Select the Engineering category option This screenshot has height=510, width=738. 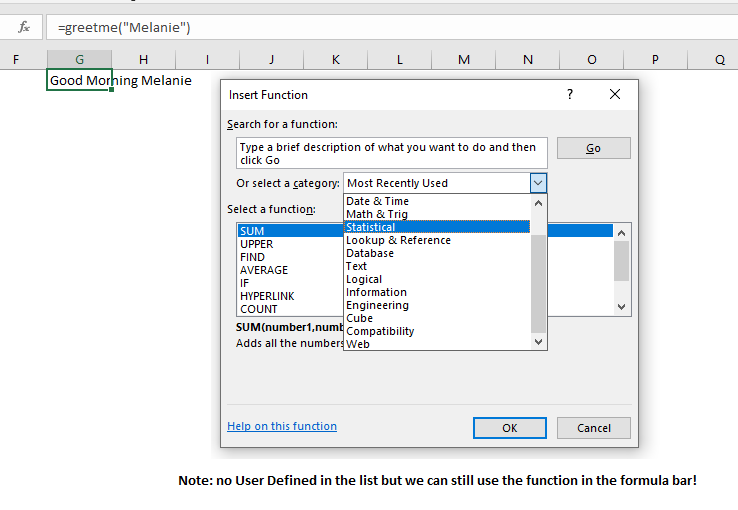coord(377,305)
